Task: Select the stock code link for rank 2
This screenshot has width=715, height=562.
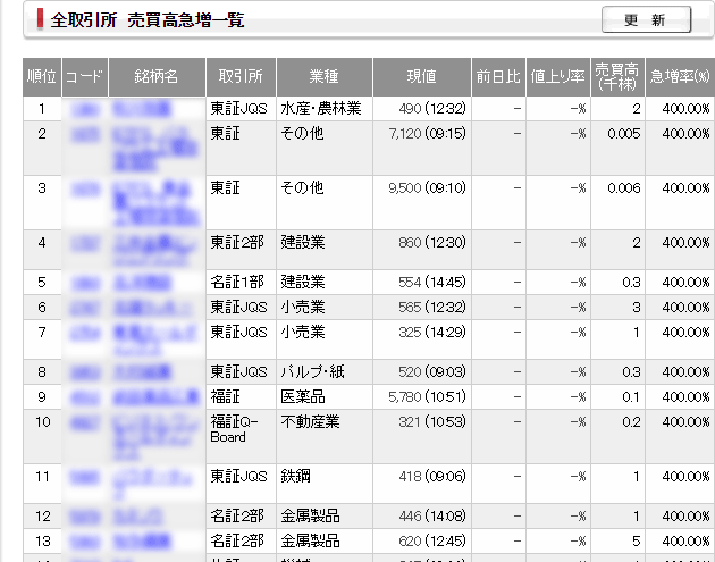Action: [85, 133]
